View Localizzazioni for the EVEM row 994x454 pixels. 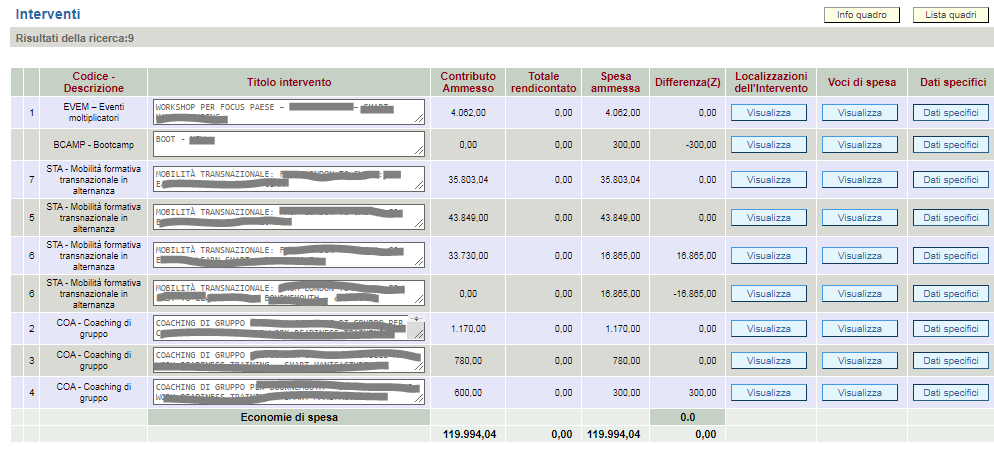point(768,113)
